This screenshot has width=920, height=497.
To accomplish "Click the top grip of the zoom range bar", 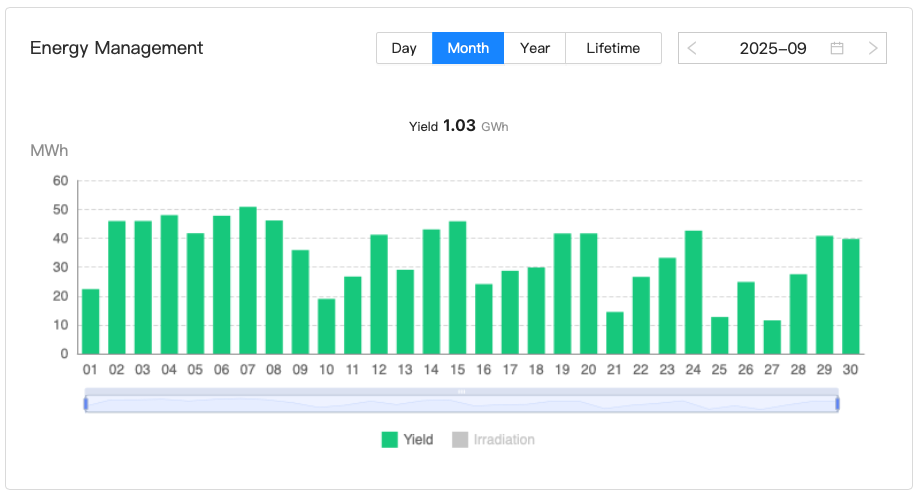I will coord(462,391).
